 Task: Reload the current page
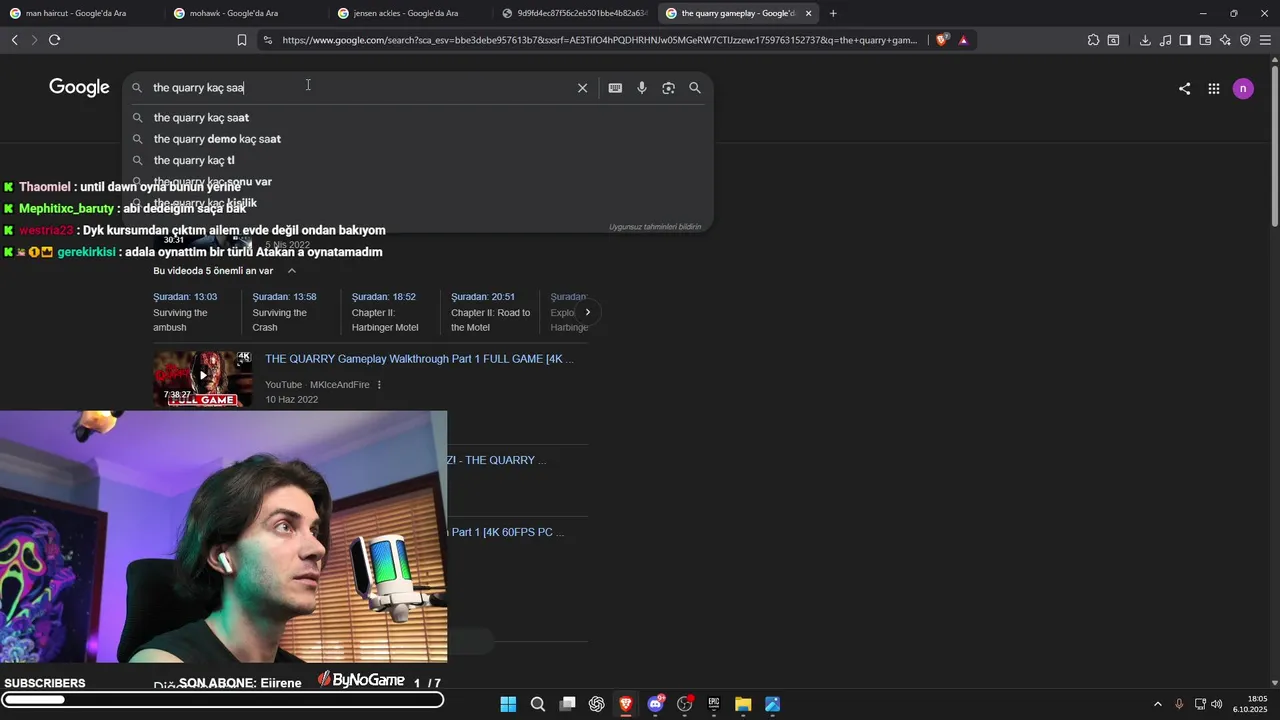(54, 40)
